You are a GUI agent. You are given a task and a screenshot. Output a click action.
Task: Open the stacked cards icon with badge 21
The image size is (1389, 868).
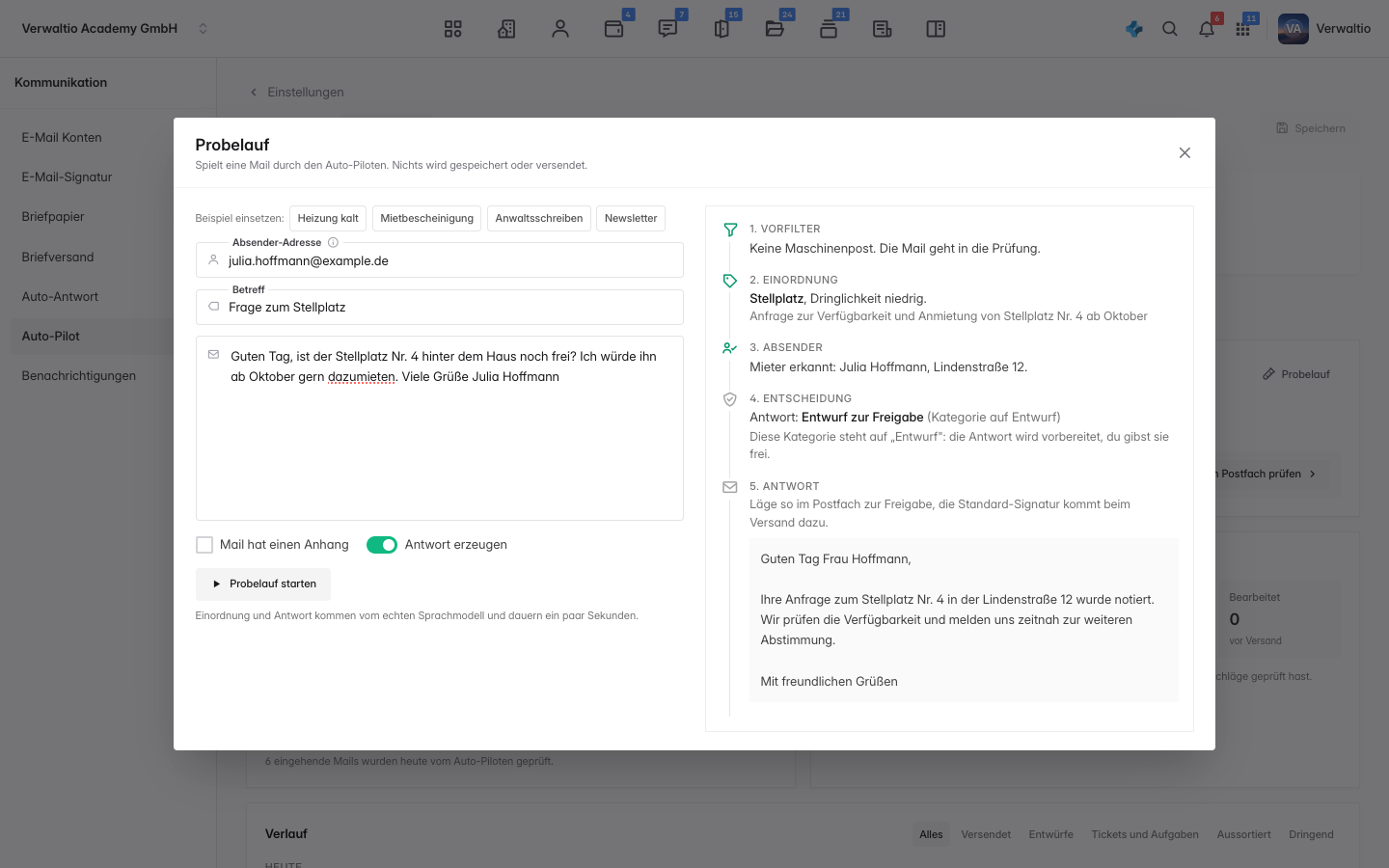(829, 29)
